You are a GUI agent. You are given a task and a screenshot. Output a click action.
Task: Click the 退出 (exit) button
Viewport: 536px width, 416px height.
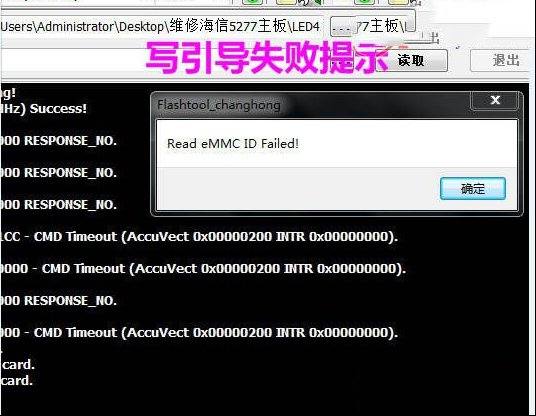pyautogui.click(x=503, y=61)
